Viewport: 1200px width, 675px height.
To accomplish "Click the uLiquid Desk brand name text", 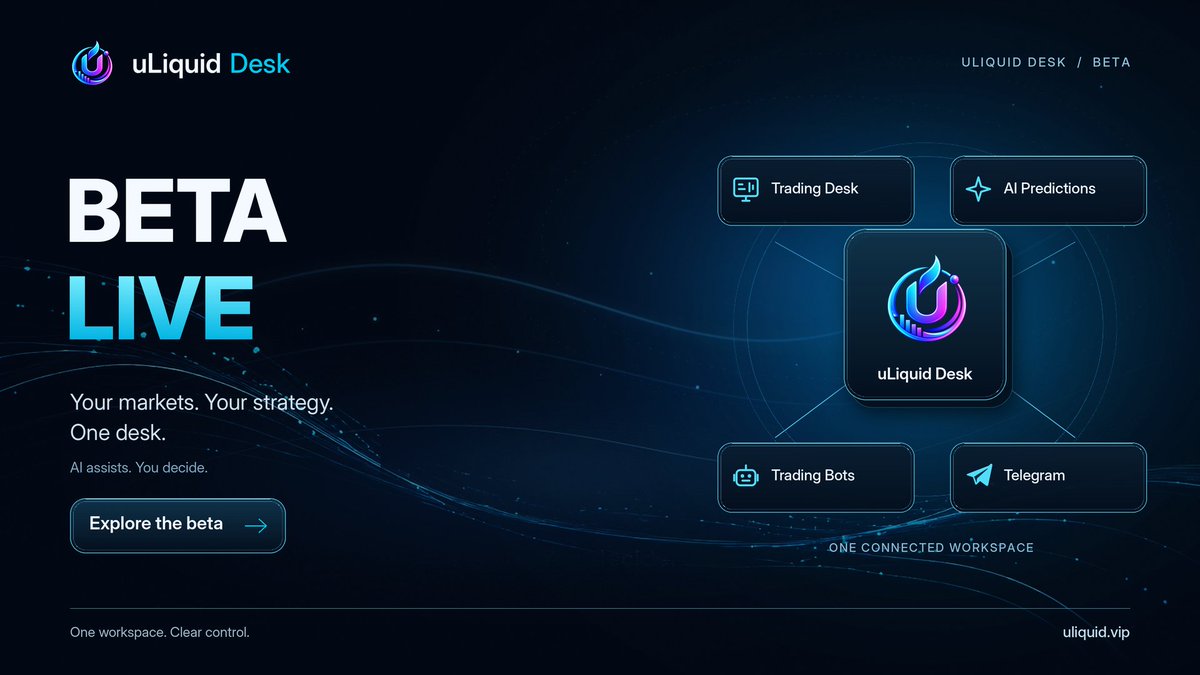I will click(x=211, y=65).
